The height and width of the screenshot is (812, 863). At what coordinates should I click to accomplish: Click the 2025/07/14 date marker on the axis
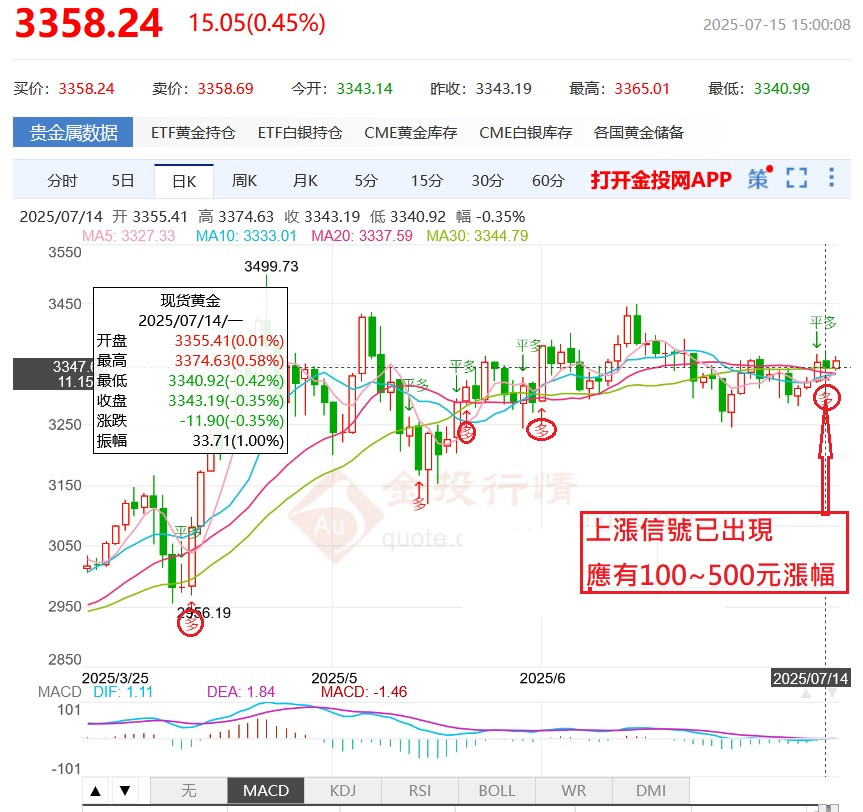(811, 678)
